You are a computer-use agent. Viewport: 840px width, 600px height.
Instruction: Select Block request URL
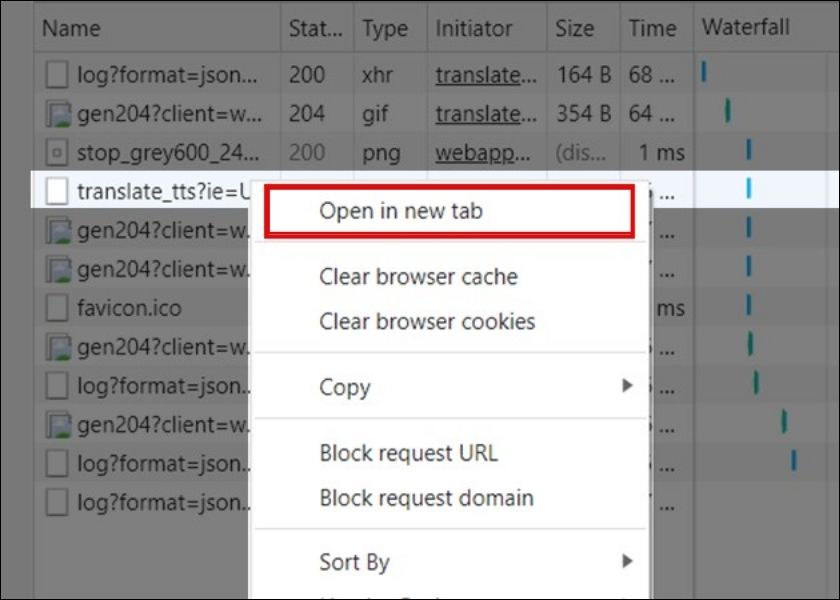[408, 453]
